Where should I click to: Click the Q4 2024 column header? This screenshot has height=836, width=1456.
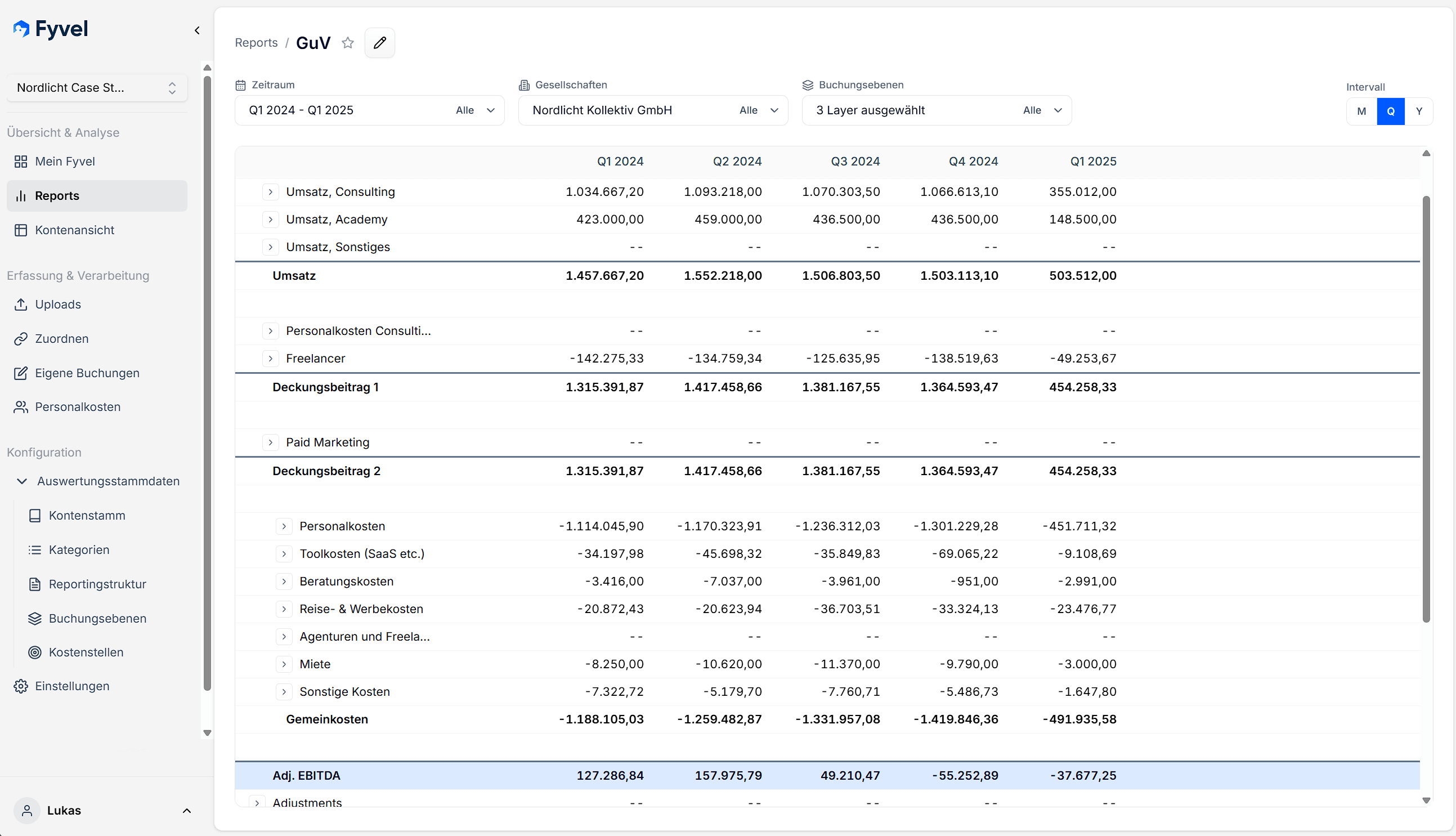tap(973, 162)
